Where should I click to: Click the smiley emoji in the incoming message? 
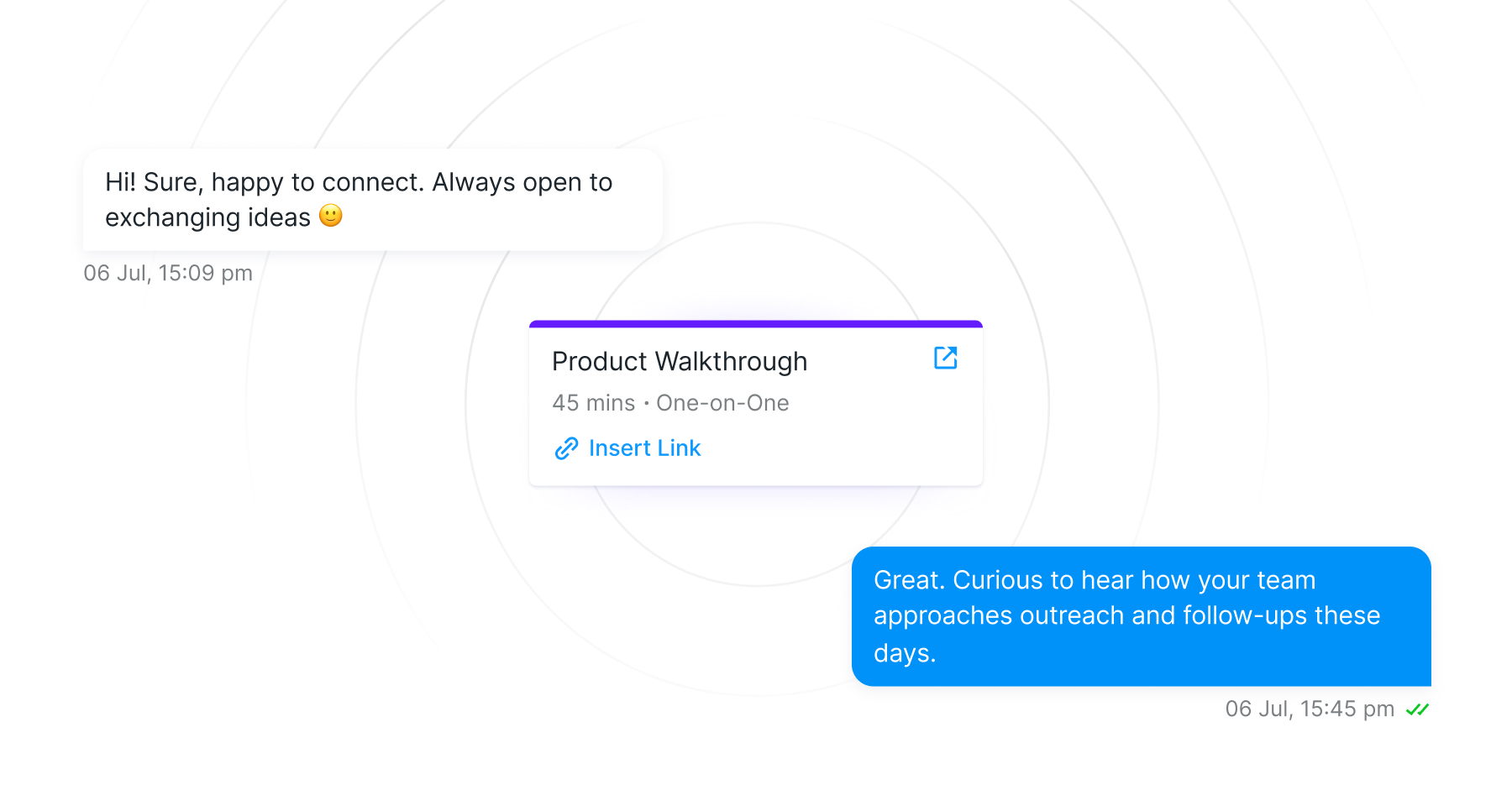pyautogui.click(x=331, y=216)
